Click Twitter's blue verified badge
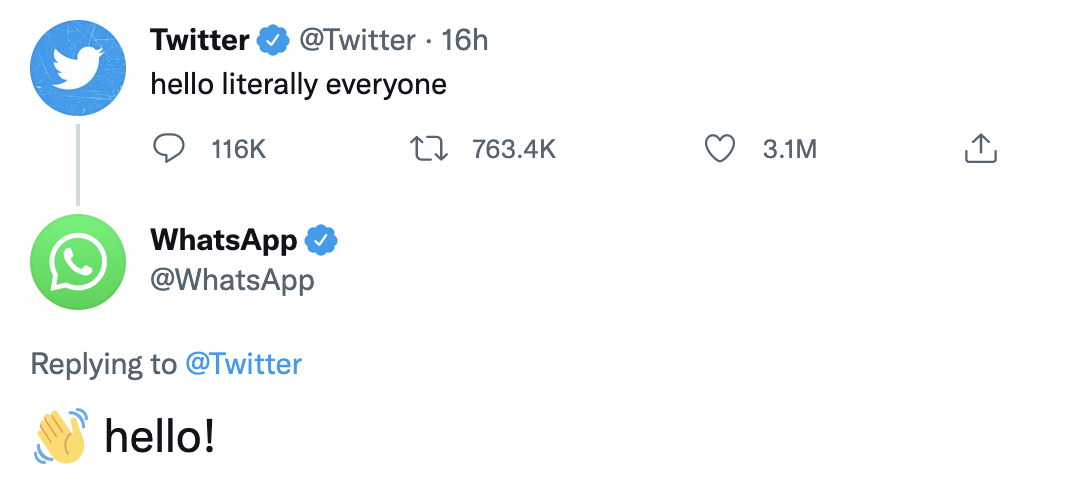The height and width of the screenshot is (492, 1074). (272, 41)
